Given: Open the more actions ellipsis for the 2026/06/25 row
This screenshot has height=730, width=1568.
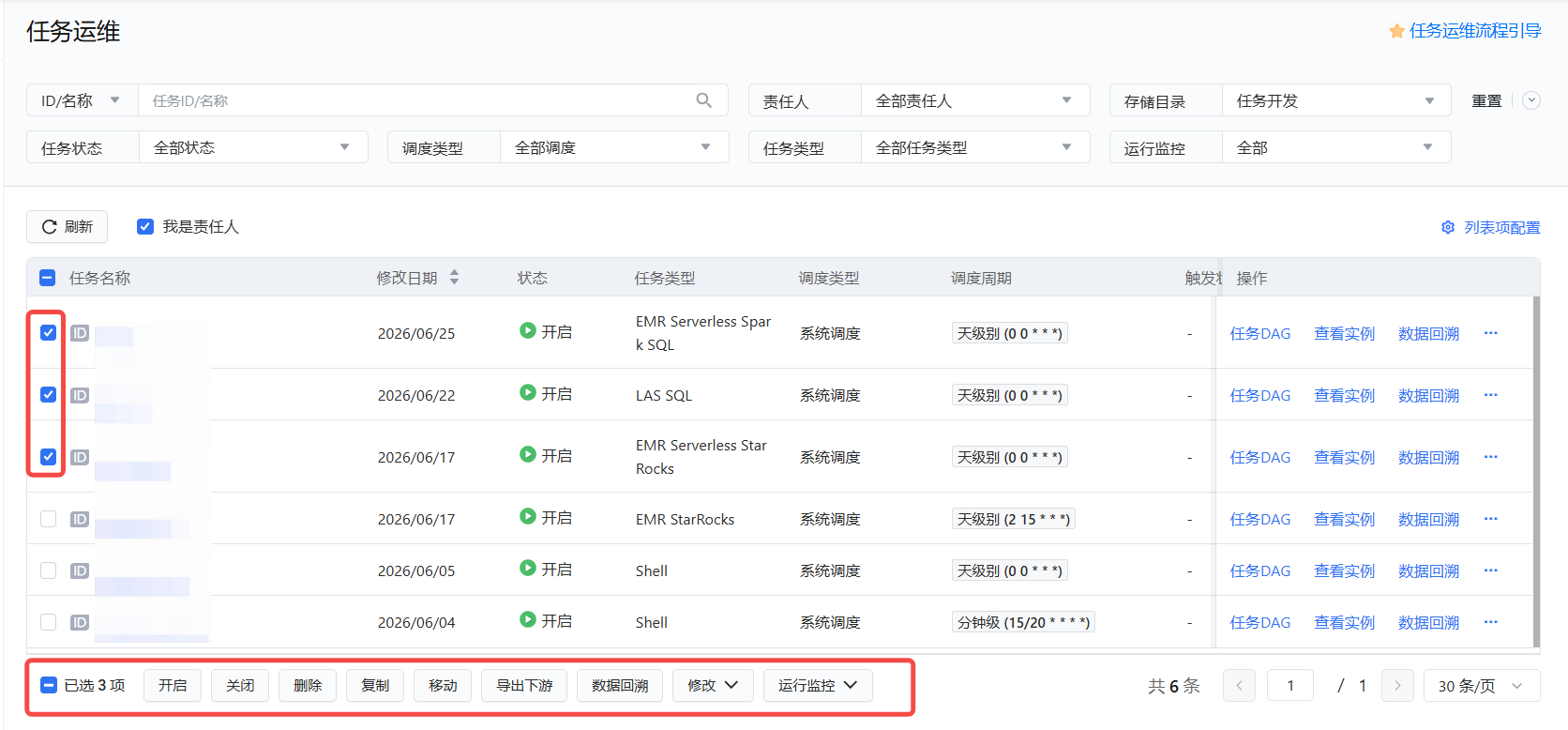Looking at the screenshot, I should coord(1491,333).
